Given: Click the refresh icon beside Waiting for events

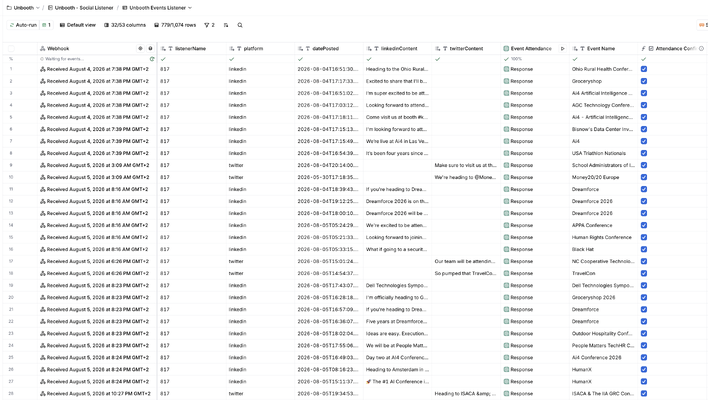Looking at the screenshot, I should tap(152, 59).
